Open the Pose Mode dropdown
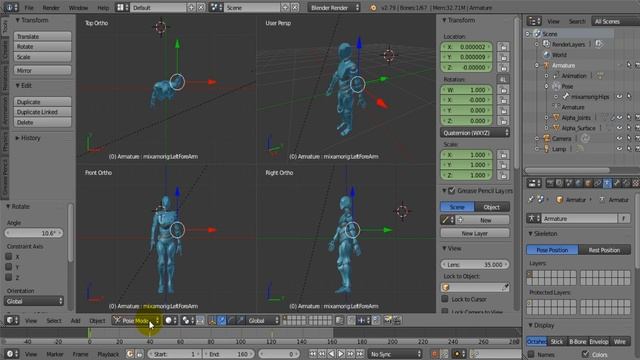Screen dimensions: 640x360 [x=136, y=320]
